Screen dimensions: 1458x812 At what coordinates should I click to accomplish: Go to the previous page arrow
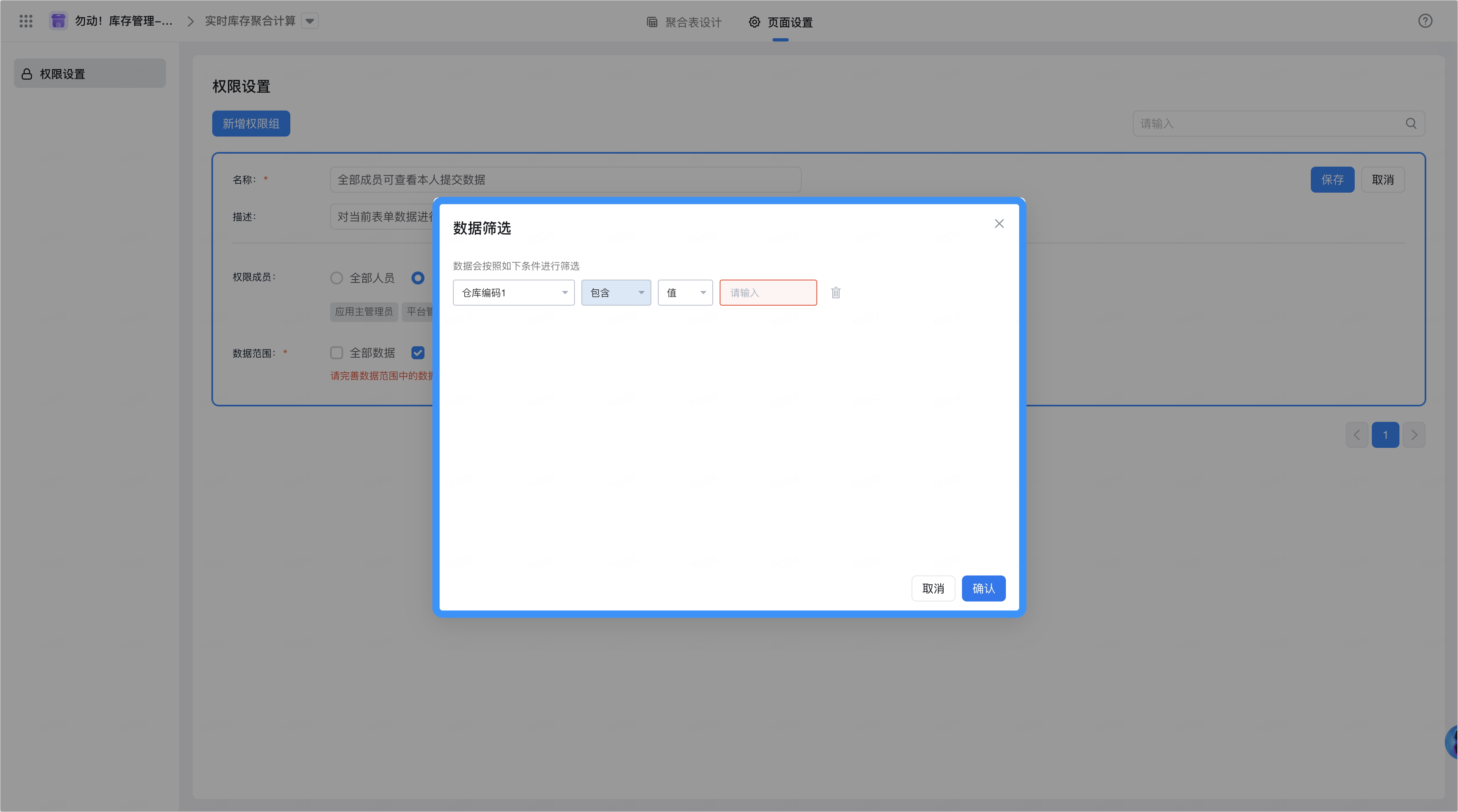1357,434
